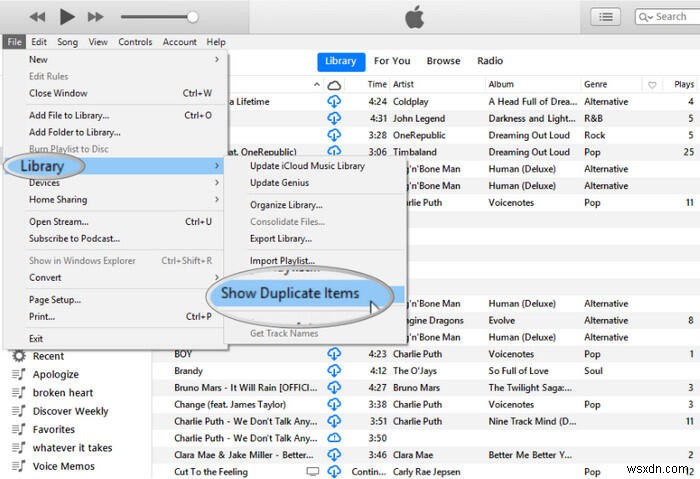
Task: Expand the Devices submenu arrow
Action: pos(217,183)
